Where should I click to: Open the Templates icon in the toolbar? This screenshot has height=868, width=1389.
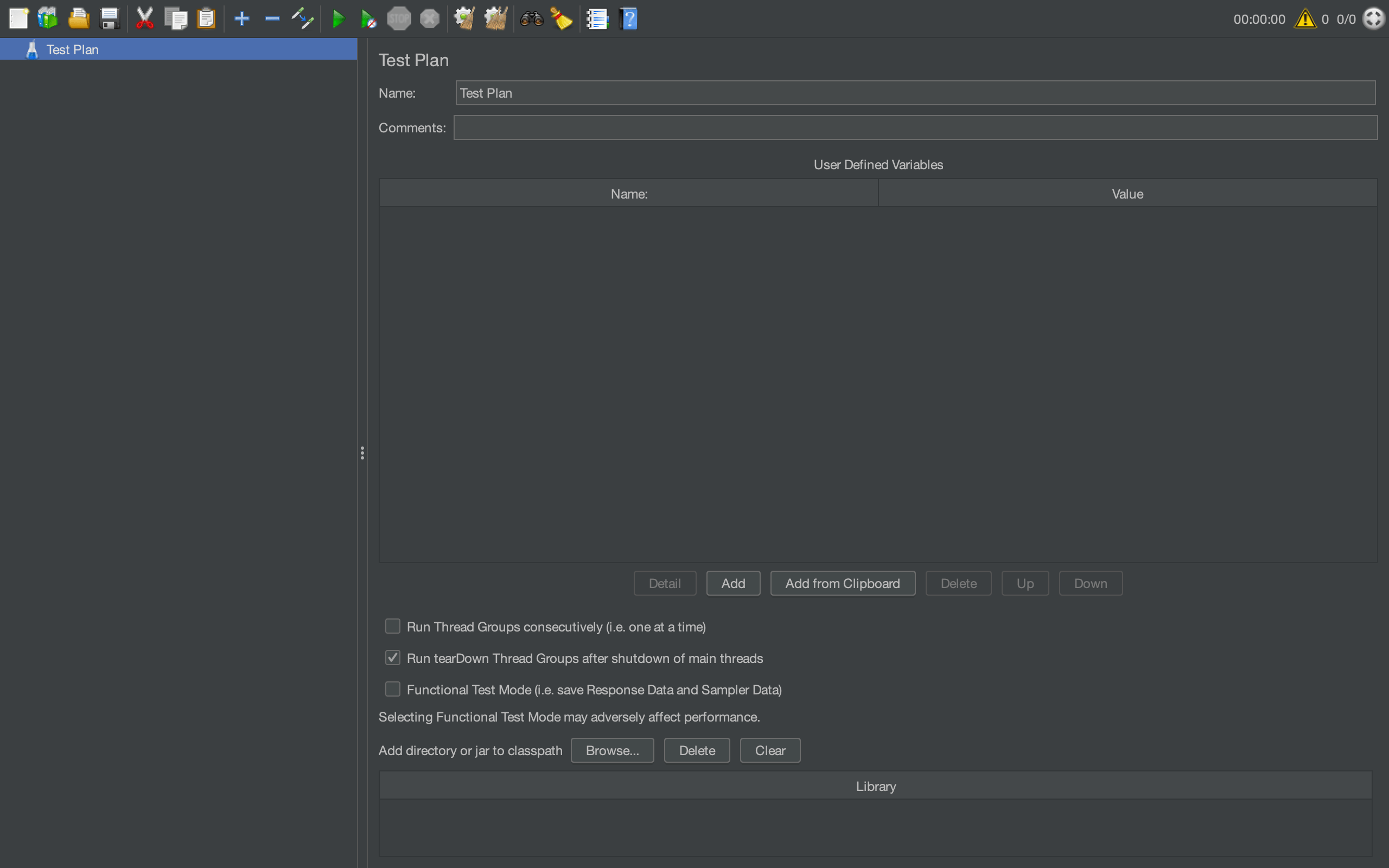(48, 18)
